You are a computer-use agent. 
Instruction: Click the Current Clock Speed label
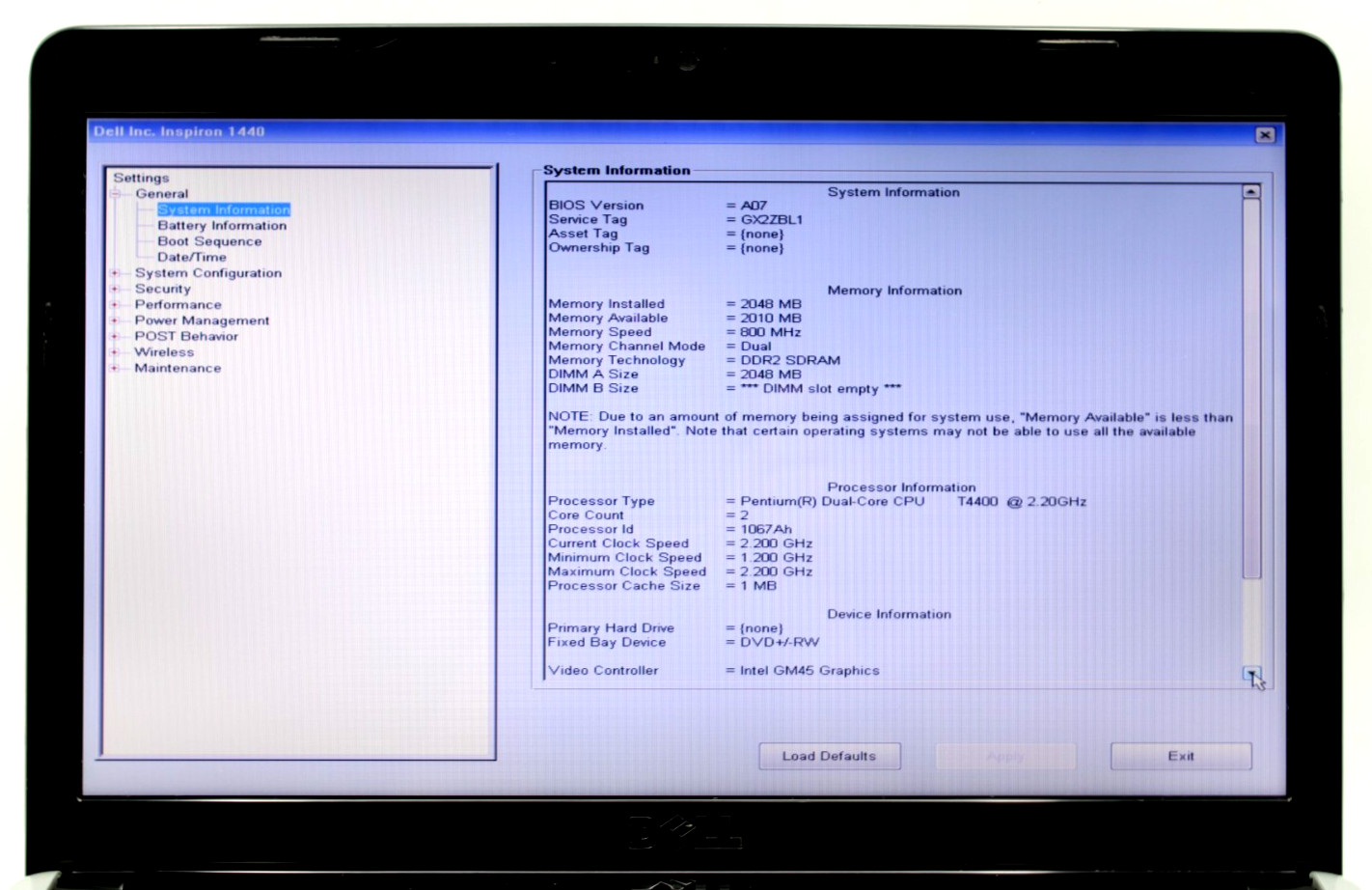coord(618,543)
